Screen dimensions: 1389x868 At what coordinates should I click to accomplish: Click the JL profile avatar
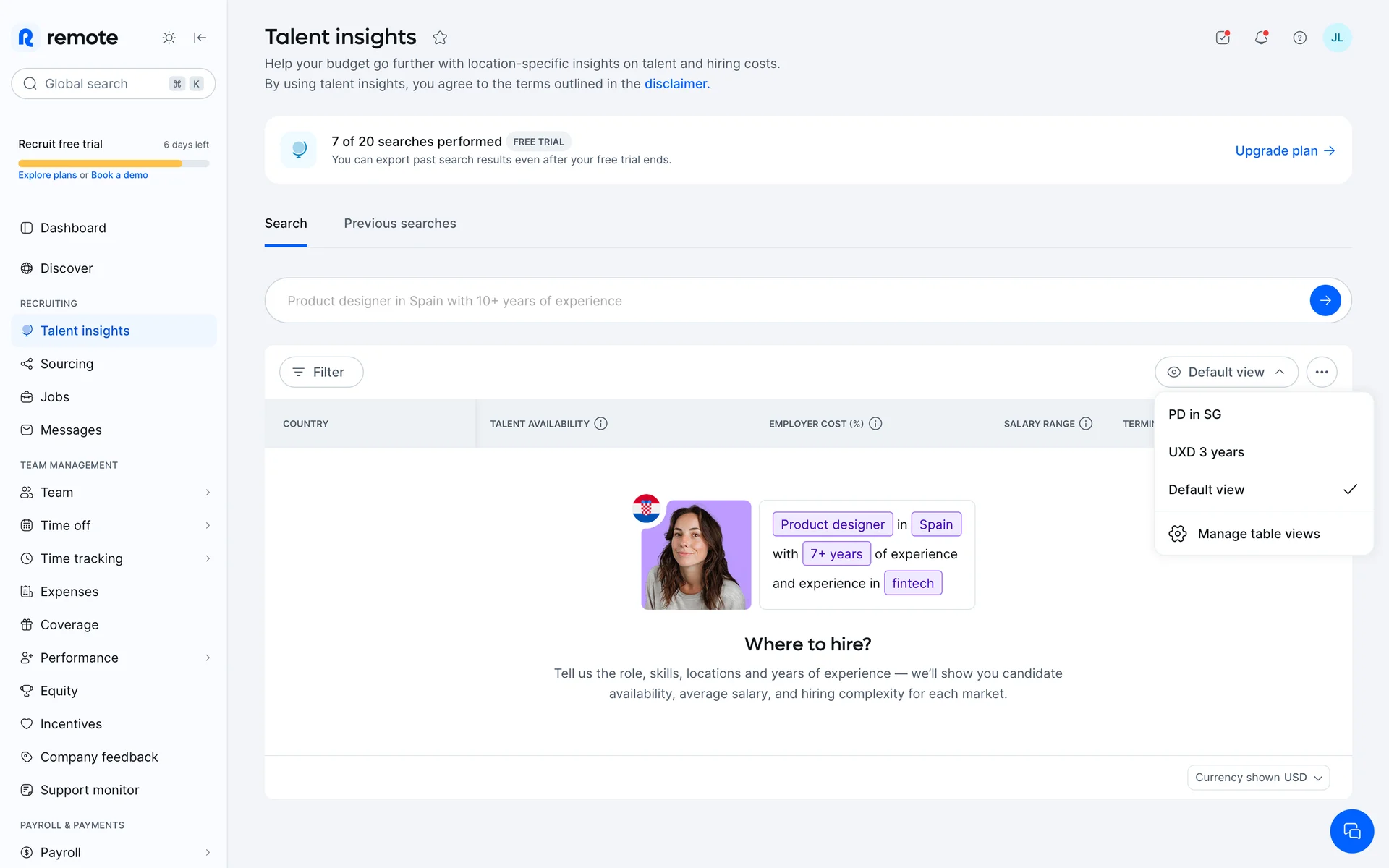pos(1337,38)
